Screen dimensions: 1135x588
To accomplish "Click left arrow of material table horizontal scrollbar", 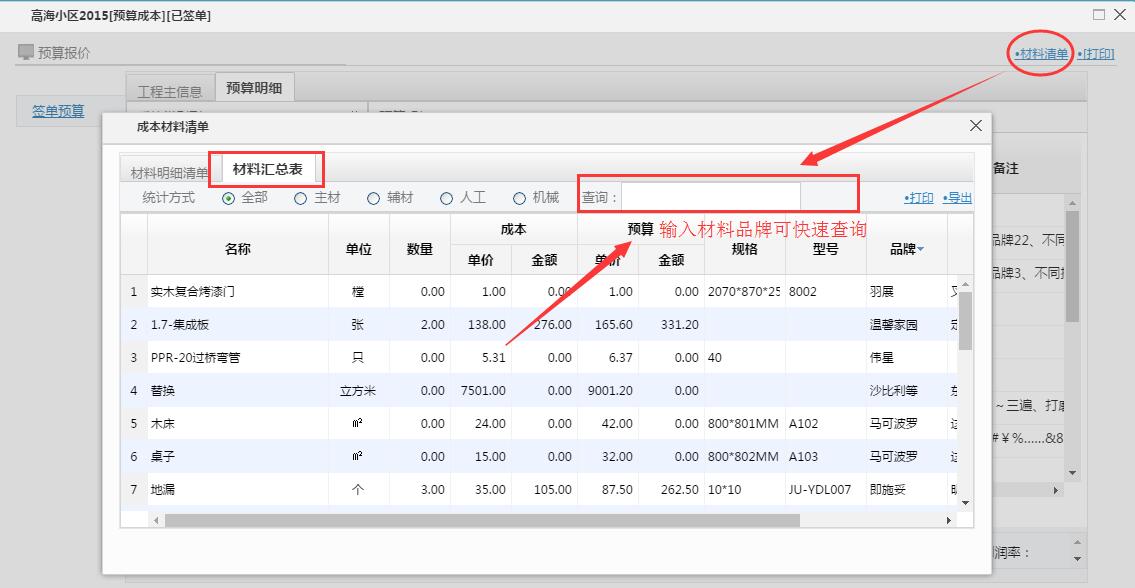I will (155, 521).
